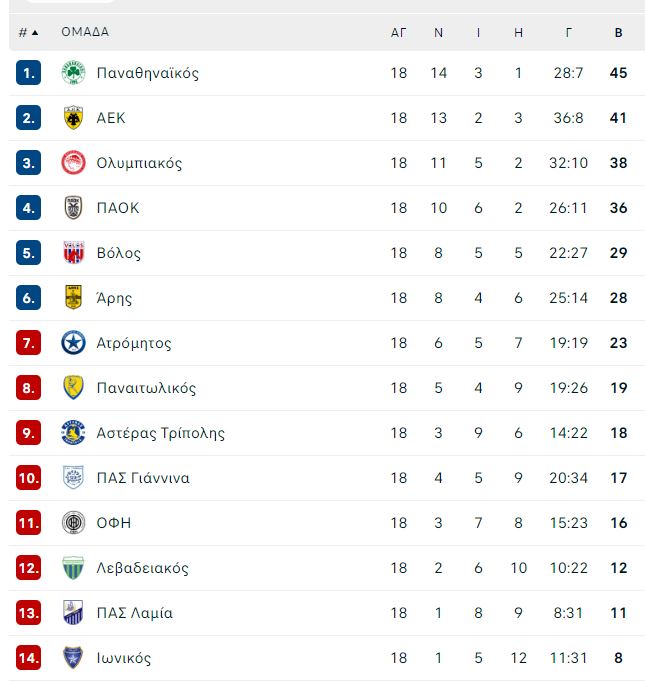Sort table by the # rank column
This screenshot has height=681, width=645.
pos(28,32)
